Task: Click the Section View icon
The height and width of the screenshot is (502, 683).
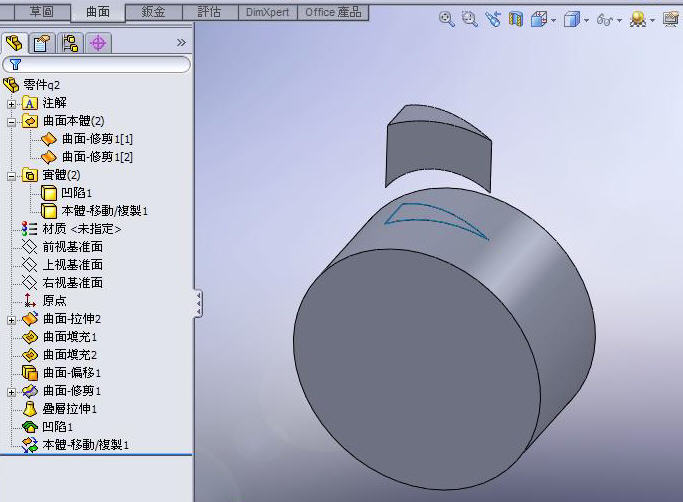Action: 516,19
